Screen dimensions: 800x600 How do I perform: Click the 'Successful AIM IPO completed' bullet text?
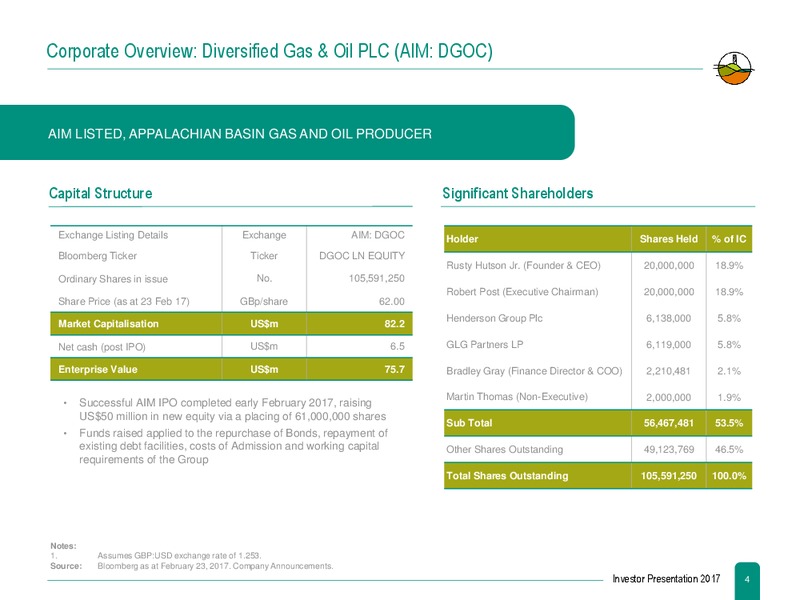click(x=232, y=409)
